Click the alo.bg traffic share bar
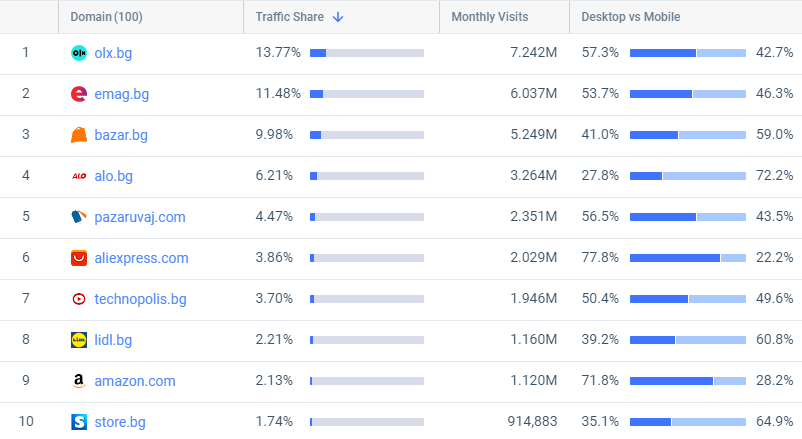802x439 pixels. pyautogui.click(x=367, y=175)
